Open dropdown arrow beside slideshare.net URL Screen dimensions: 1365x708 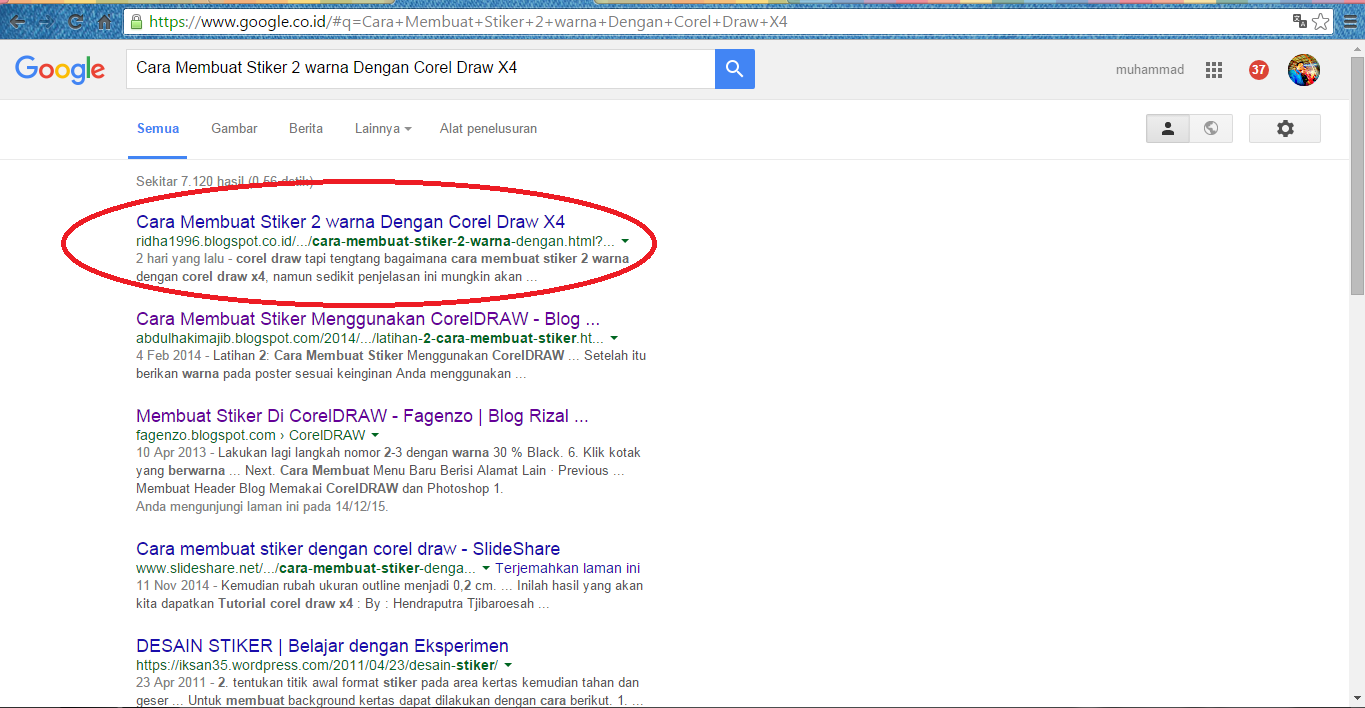486,568
